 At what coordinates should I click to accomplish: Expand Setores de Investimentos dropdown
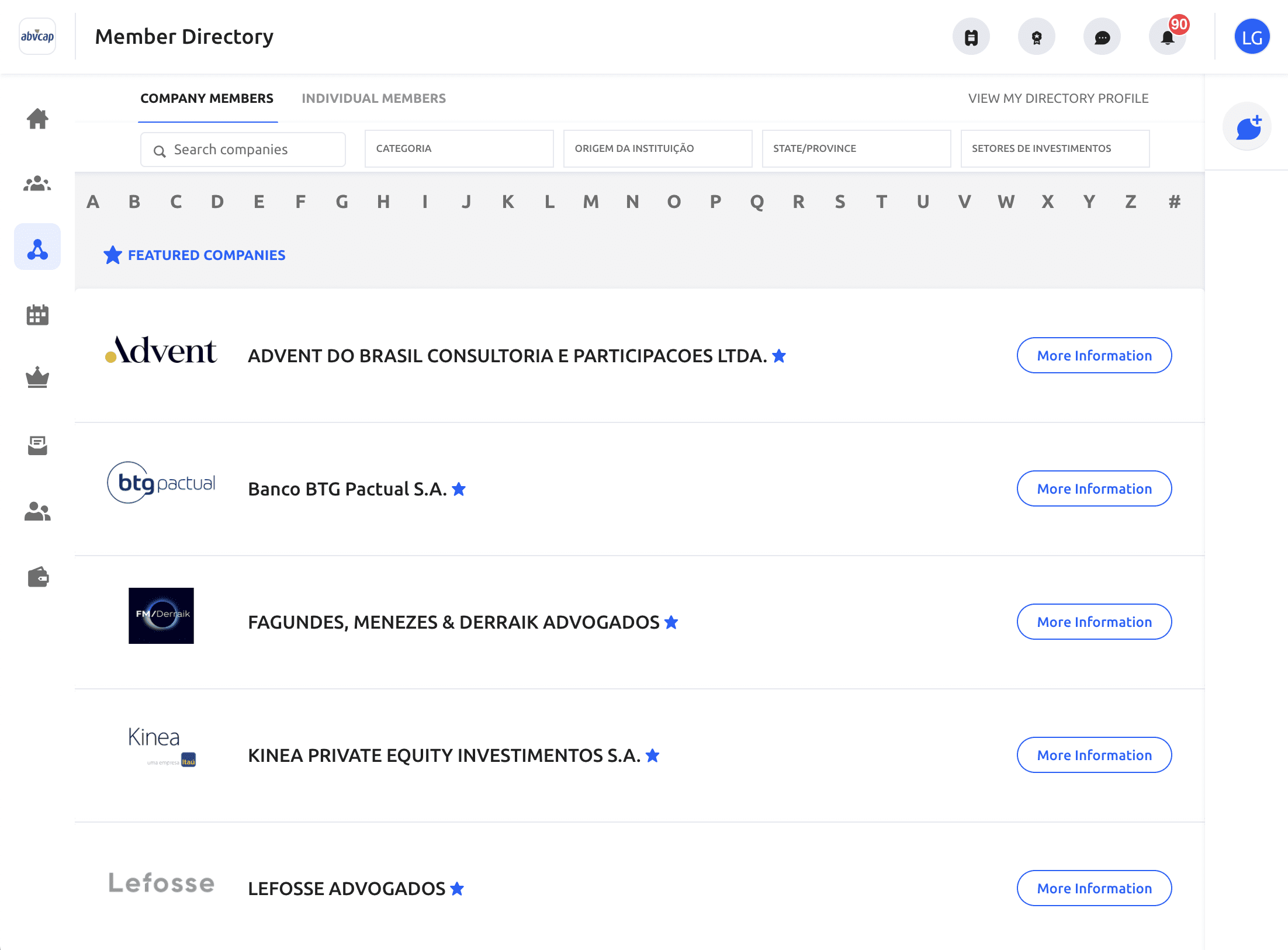(1055, 149)
